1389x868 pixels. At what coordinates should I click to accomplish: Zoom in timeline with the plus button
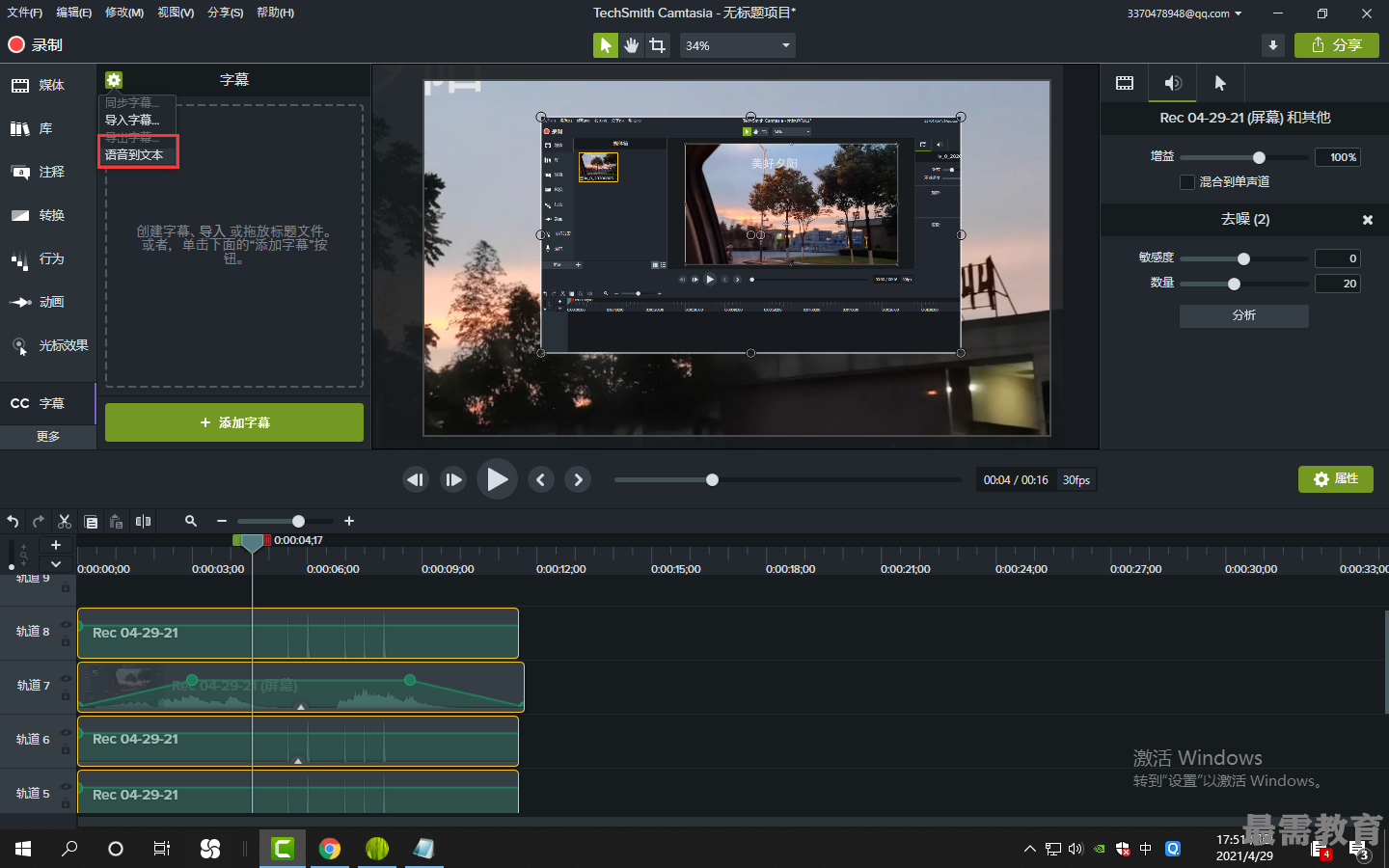pyautogui.click(x=349, y=521)
